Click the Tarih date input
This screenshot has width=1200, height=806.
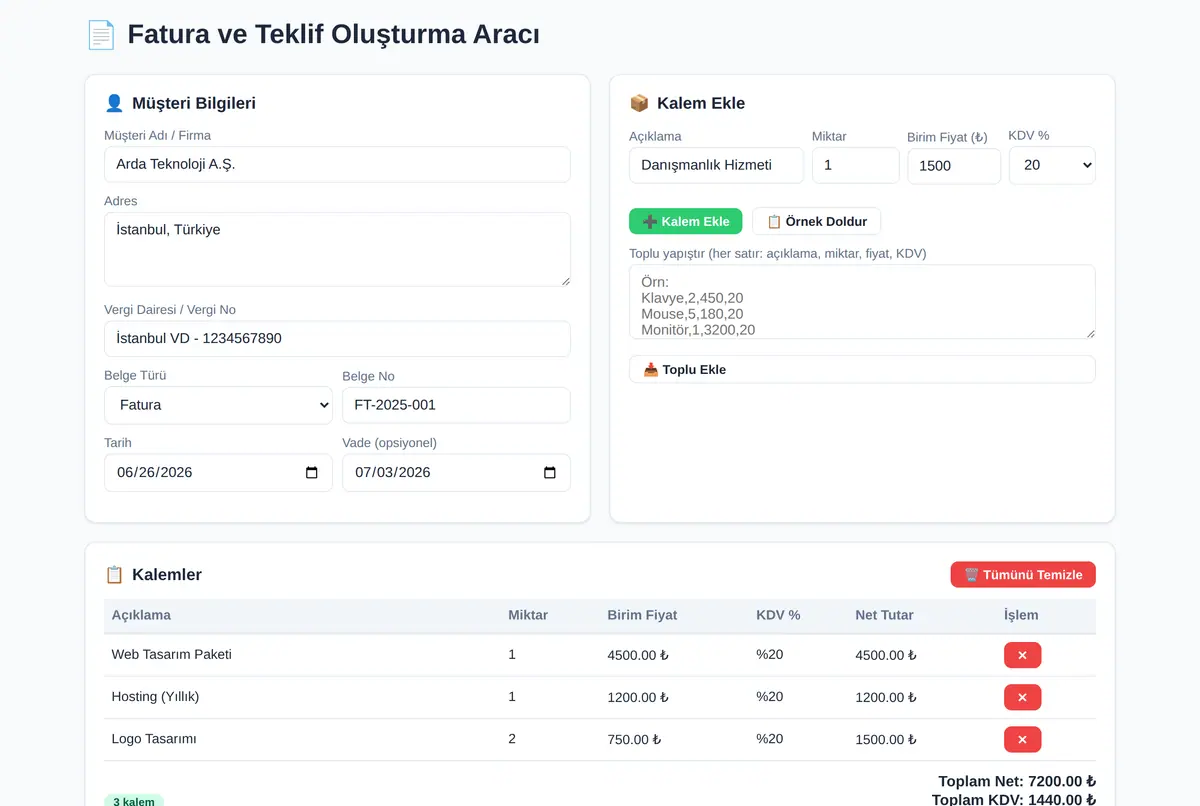[x=218, y=473]
